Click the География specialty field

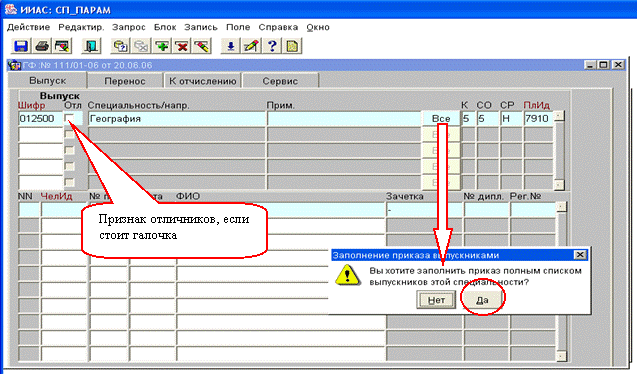tap(177, 119)
